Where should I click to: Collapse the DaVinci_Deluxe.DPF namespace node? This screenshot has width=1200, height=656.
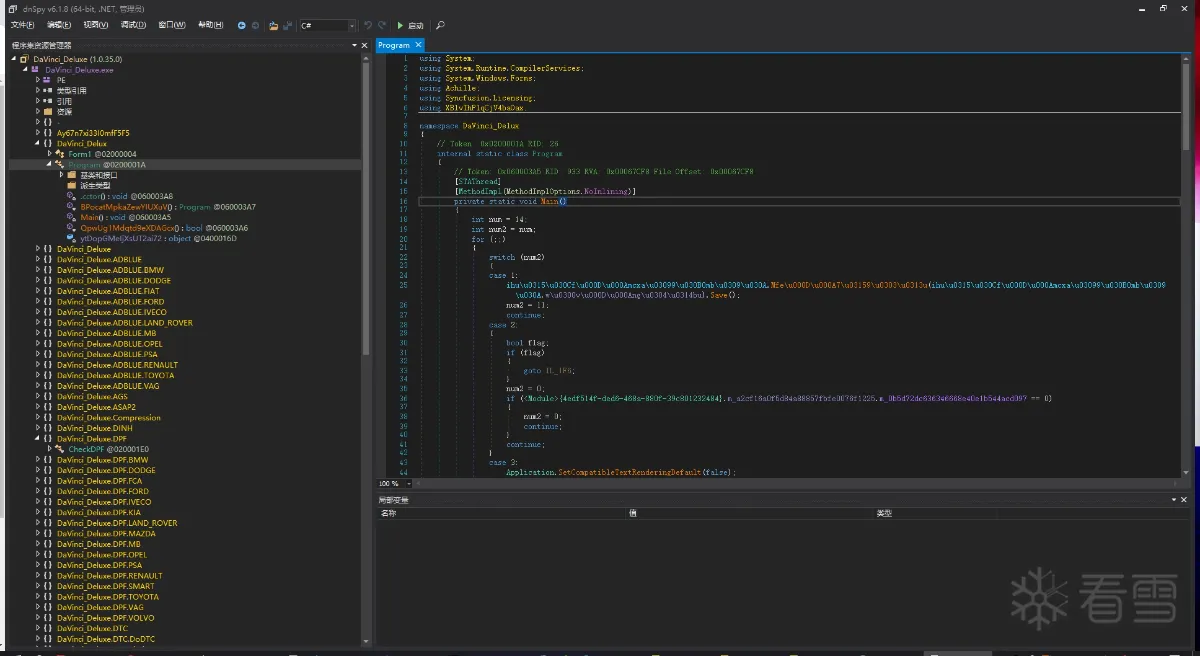click(38, 438)
